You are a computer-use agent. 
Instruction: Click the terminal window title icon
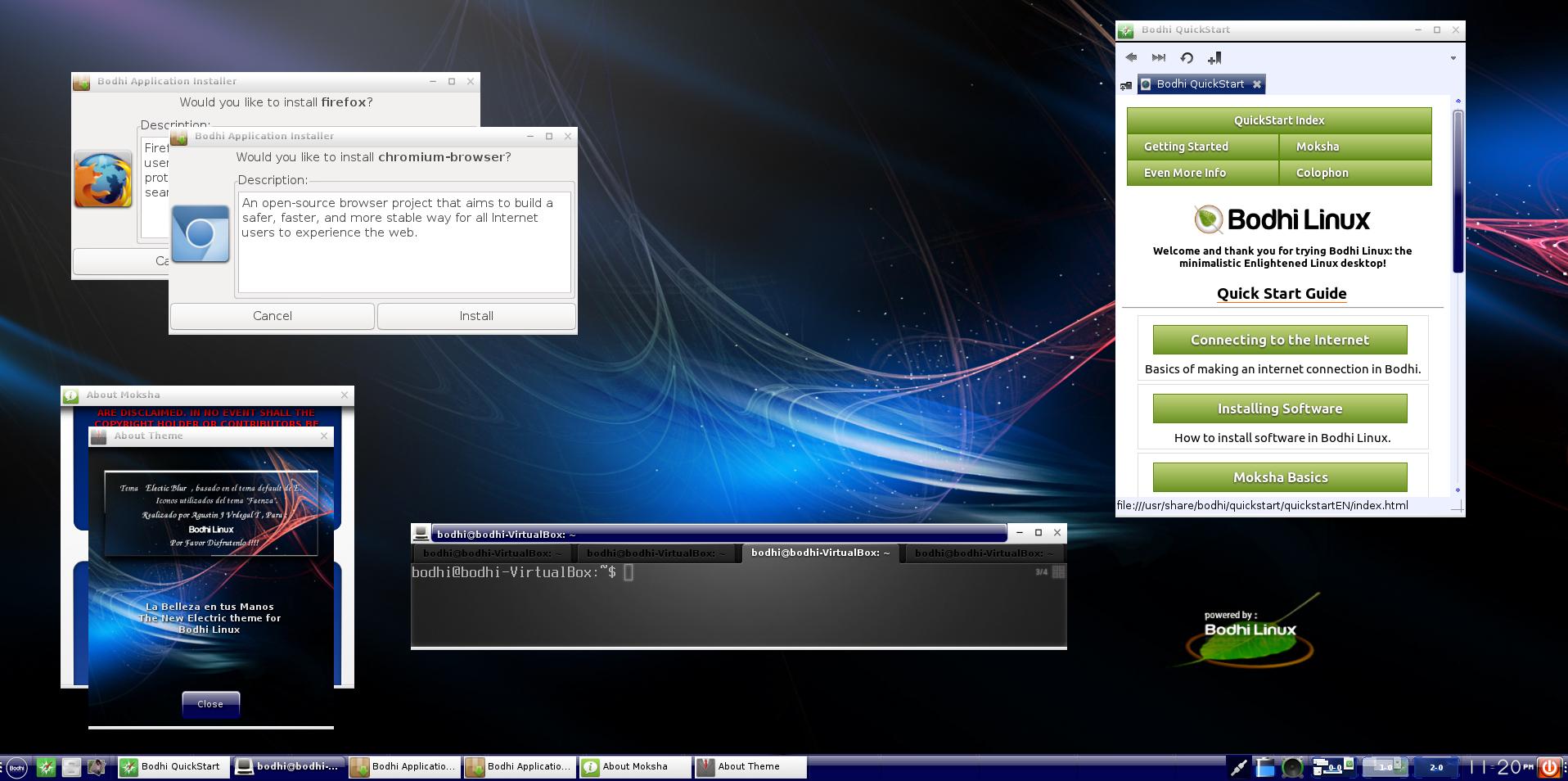pyautogui.click(x=421, y=534)
